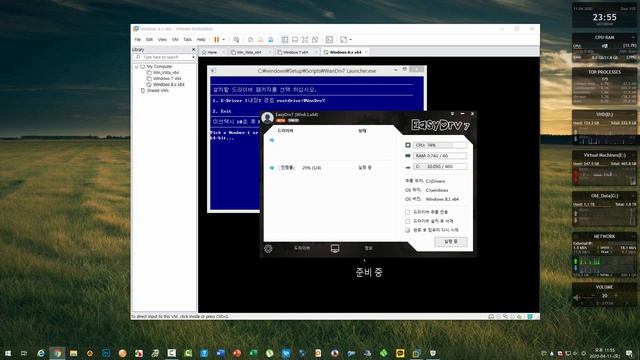Select Windows 7 x64 in the library tree
This screenshot has height=360, width=640.
(x=167, y=78)
